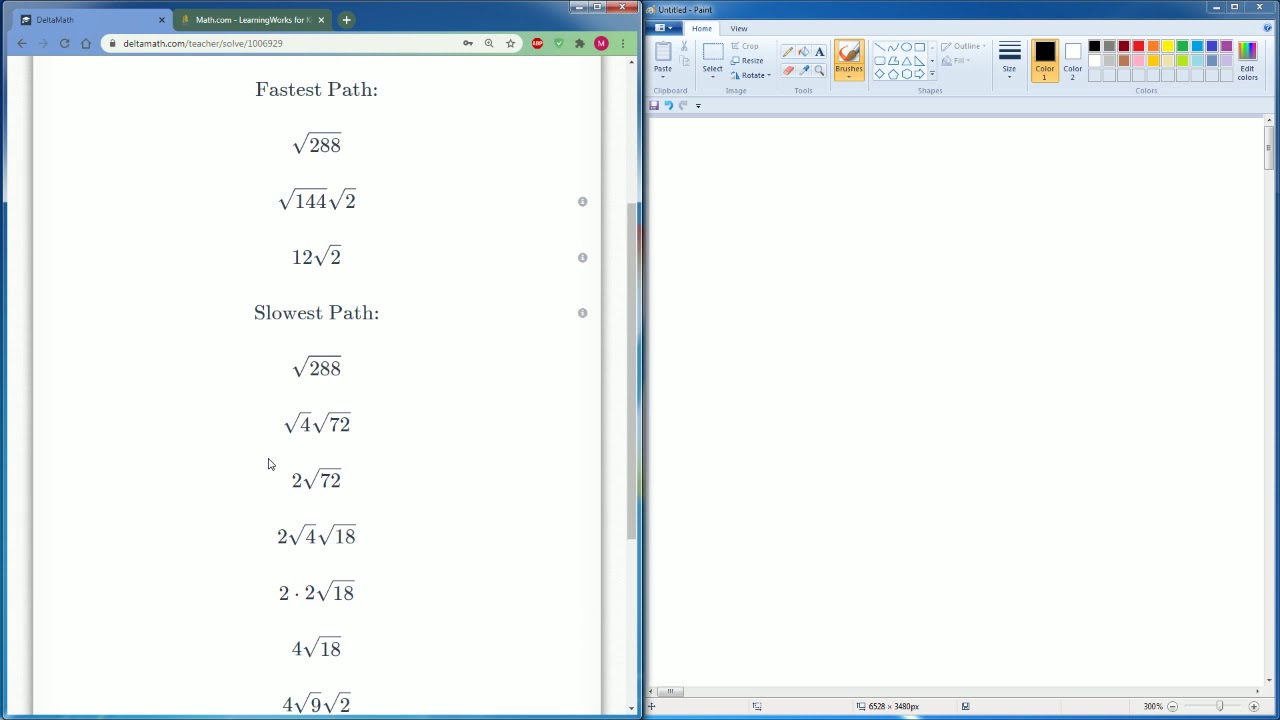Screen dimensions: 1280x720
Task: Click the Undo arrow in Paint
Action: [x=669, y=105]
